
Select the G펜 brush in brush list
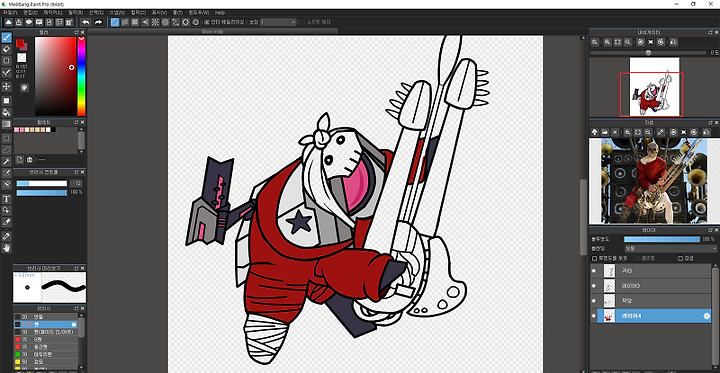coord(46,339)
